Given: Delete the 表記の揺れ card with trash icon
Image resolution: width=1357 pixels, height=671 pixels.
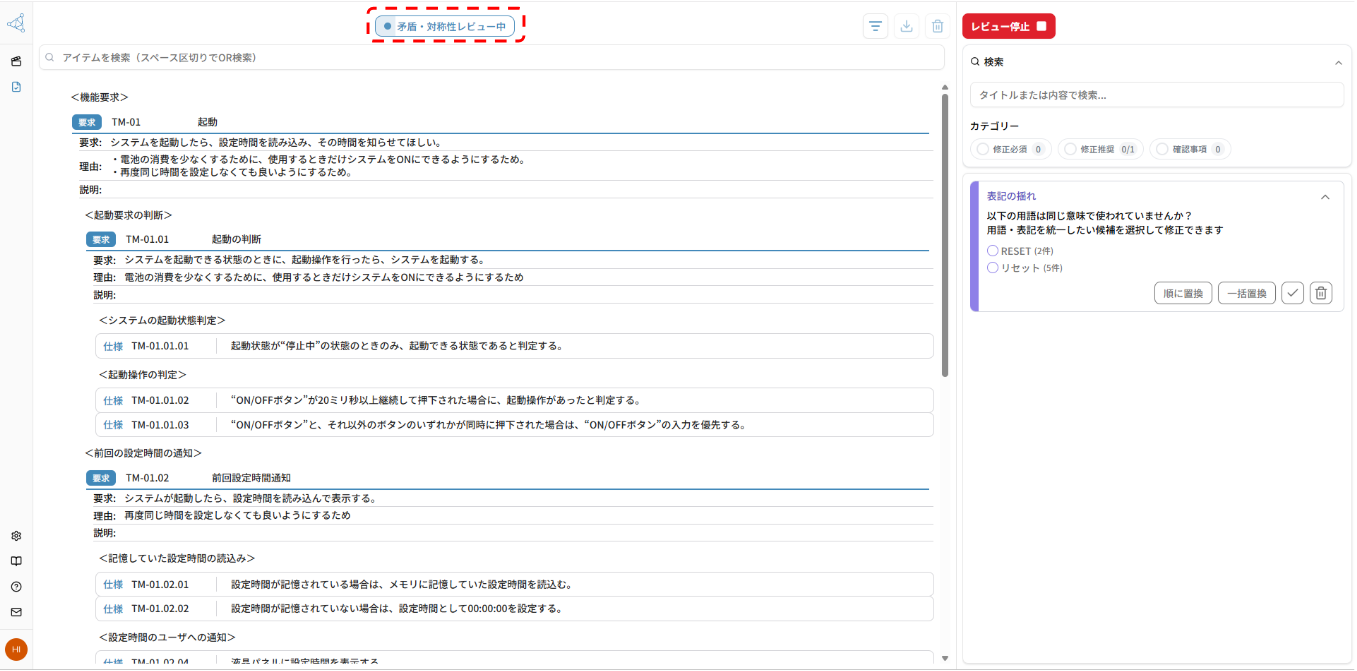Looking at the screenshot, I should [x=1321, y=293].
